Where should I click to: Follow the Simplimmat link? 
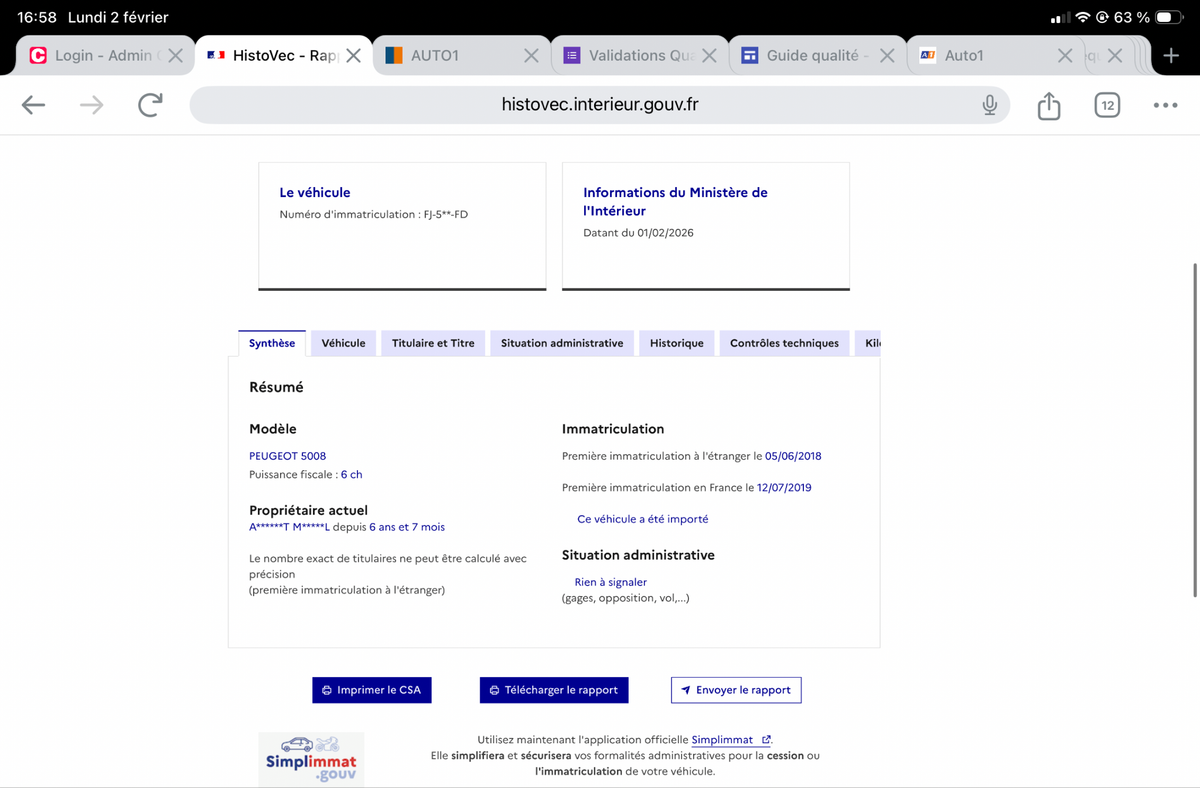pos(722,740)
